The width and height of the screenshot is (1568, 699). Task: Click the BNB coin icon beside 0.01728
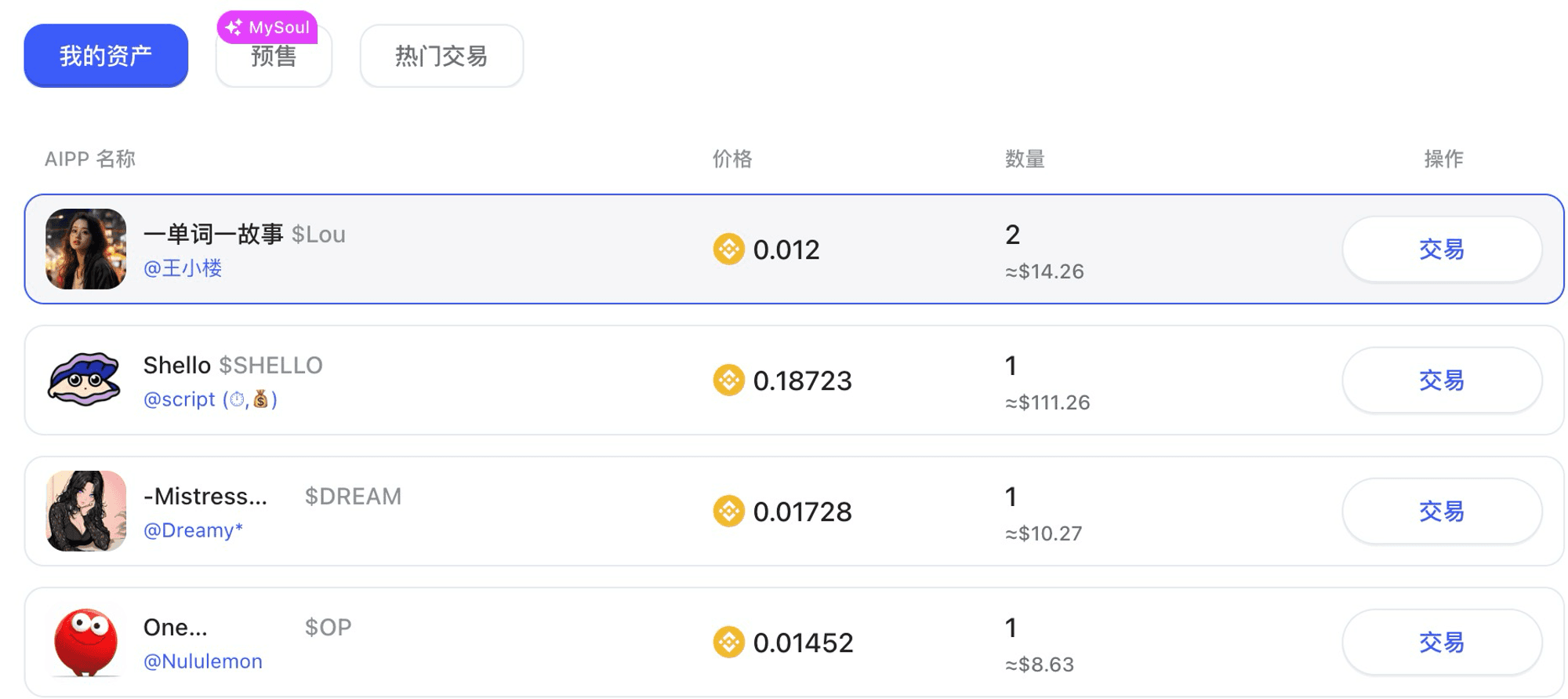pyautogui.click(x=728, y=512)
